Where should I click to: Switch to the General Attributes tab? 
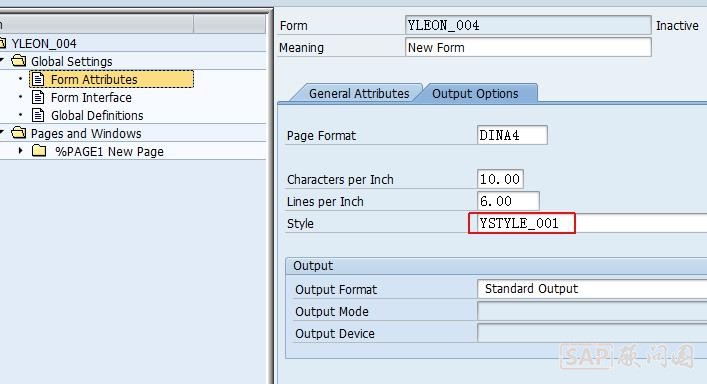click(359, 93)
